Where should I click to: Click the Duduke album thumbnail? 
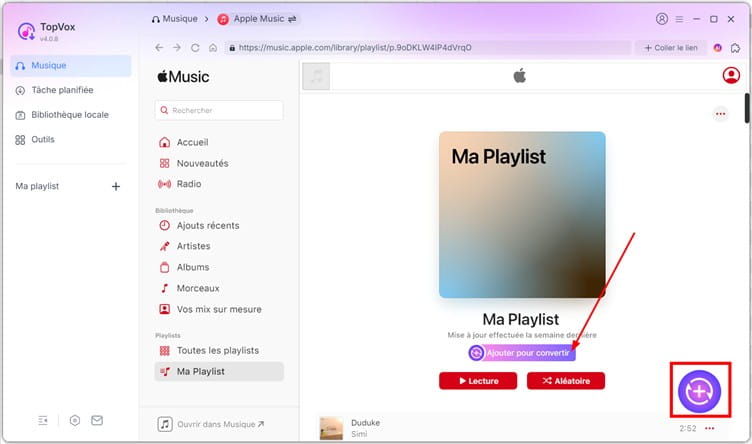331,428
